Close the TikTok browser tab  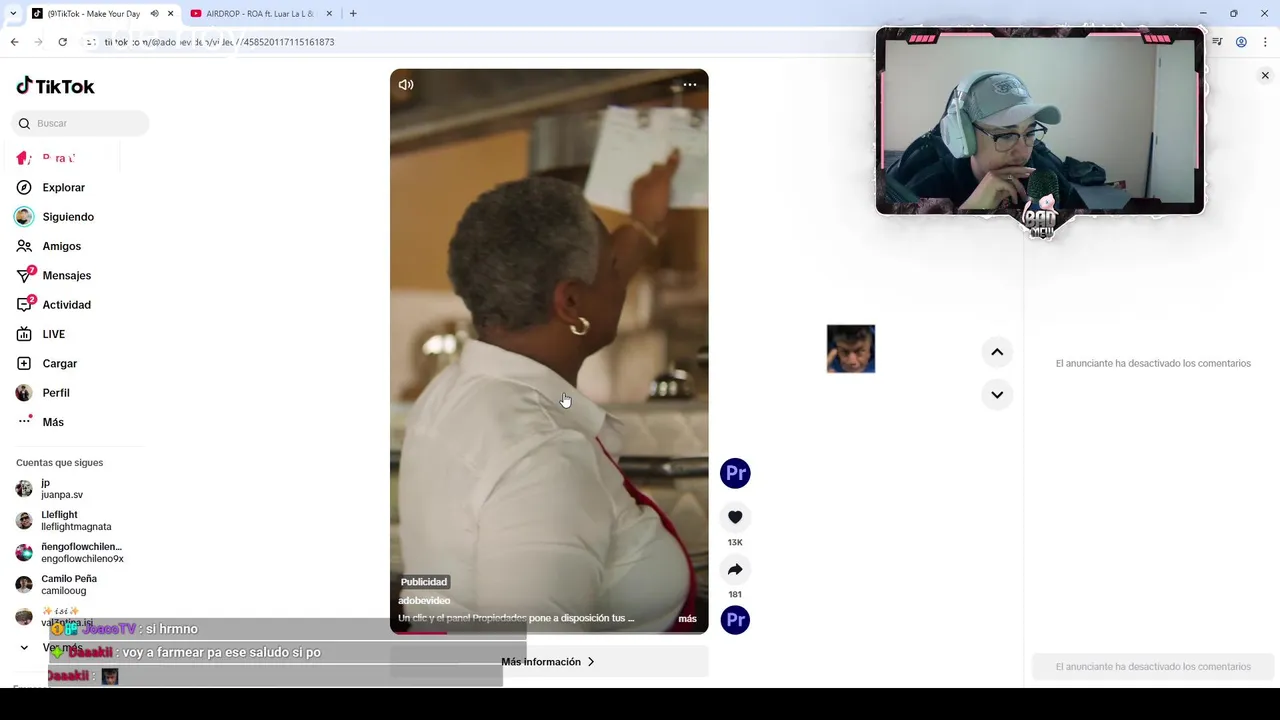pos(170,14)
